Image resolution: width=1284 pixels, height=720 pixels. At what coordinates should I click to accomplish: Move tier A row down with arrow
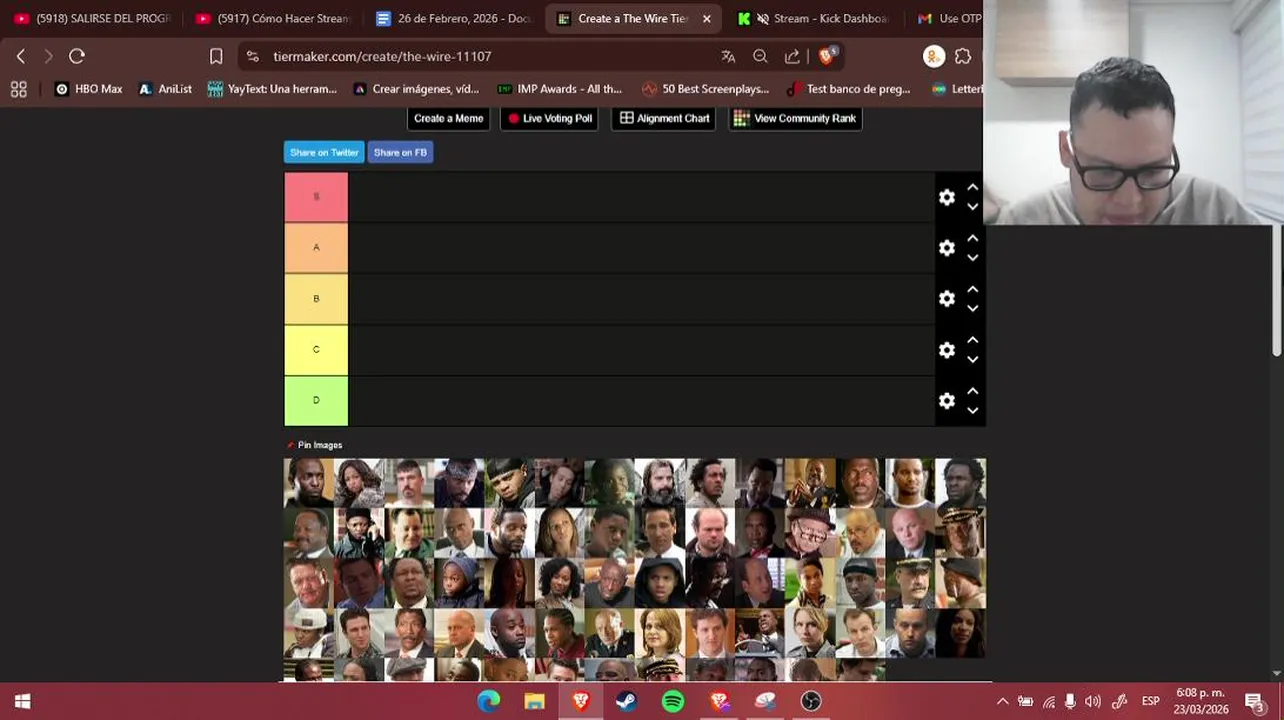pyautogui.click(x=972, y=258)
